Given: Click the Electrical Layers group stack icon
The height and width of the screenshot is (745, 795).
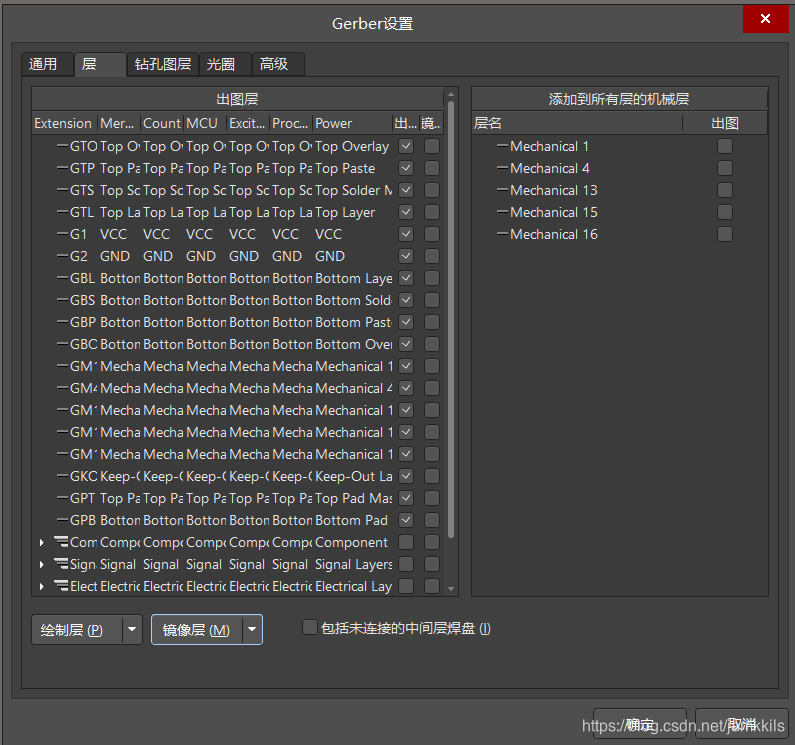Looking at the screenshot, I should 61,586.
